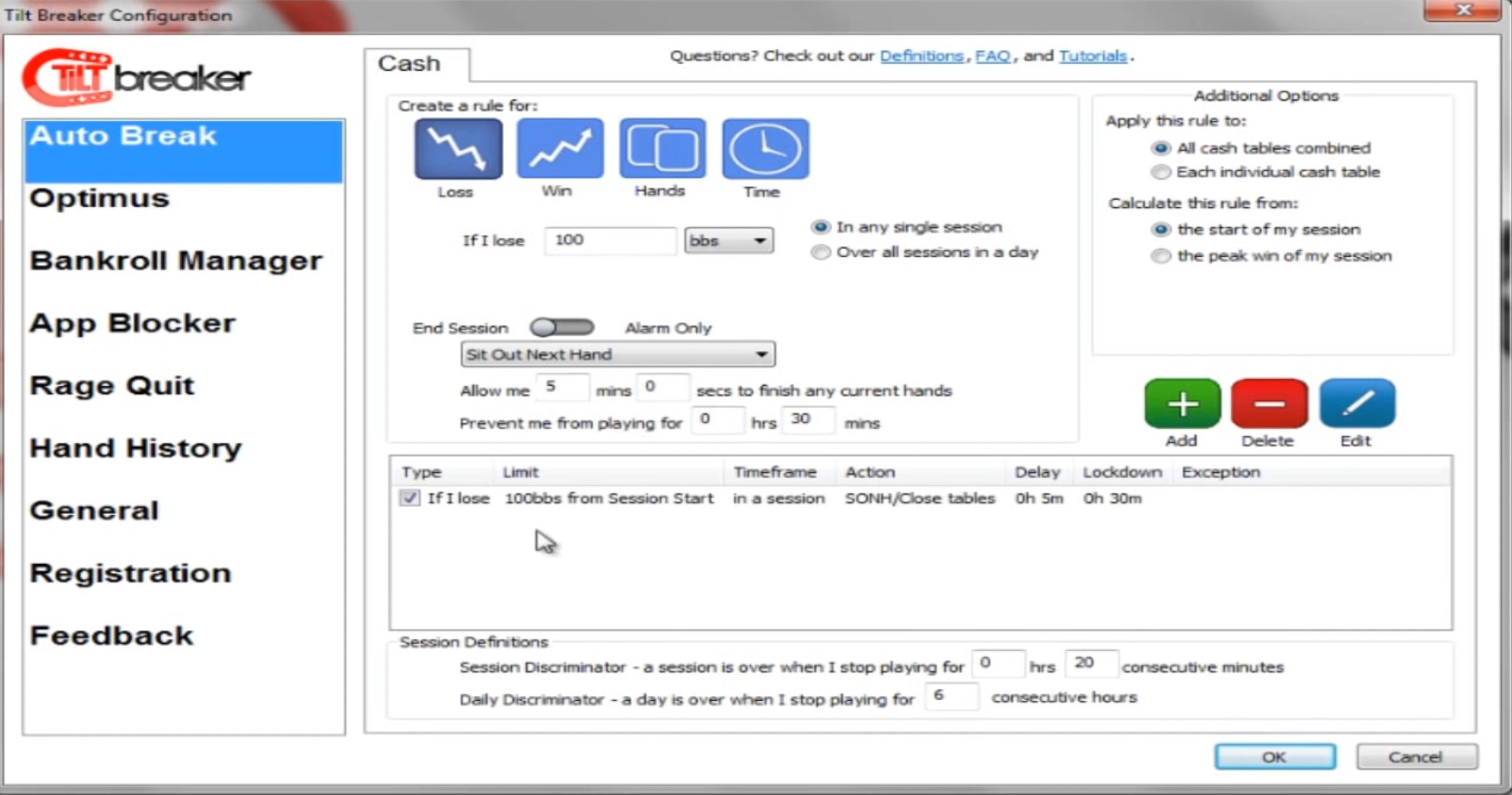
Task: Click the 'Allow me' mins field
Action: (563, 388)
